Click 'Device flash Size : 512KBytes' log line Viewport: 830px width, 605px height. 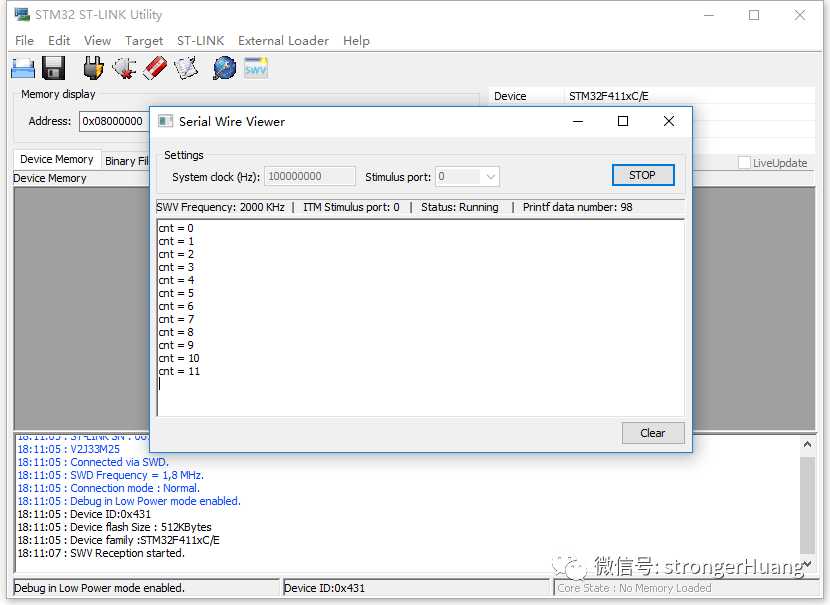[x=114, y=527]
